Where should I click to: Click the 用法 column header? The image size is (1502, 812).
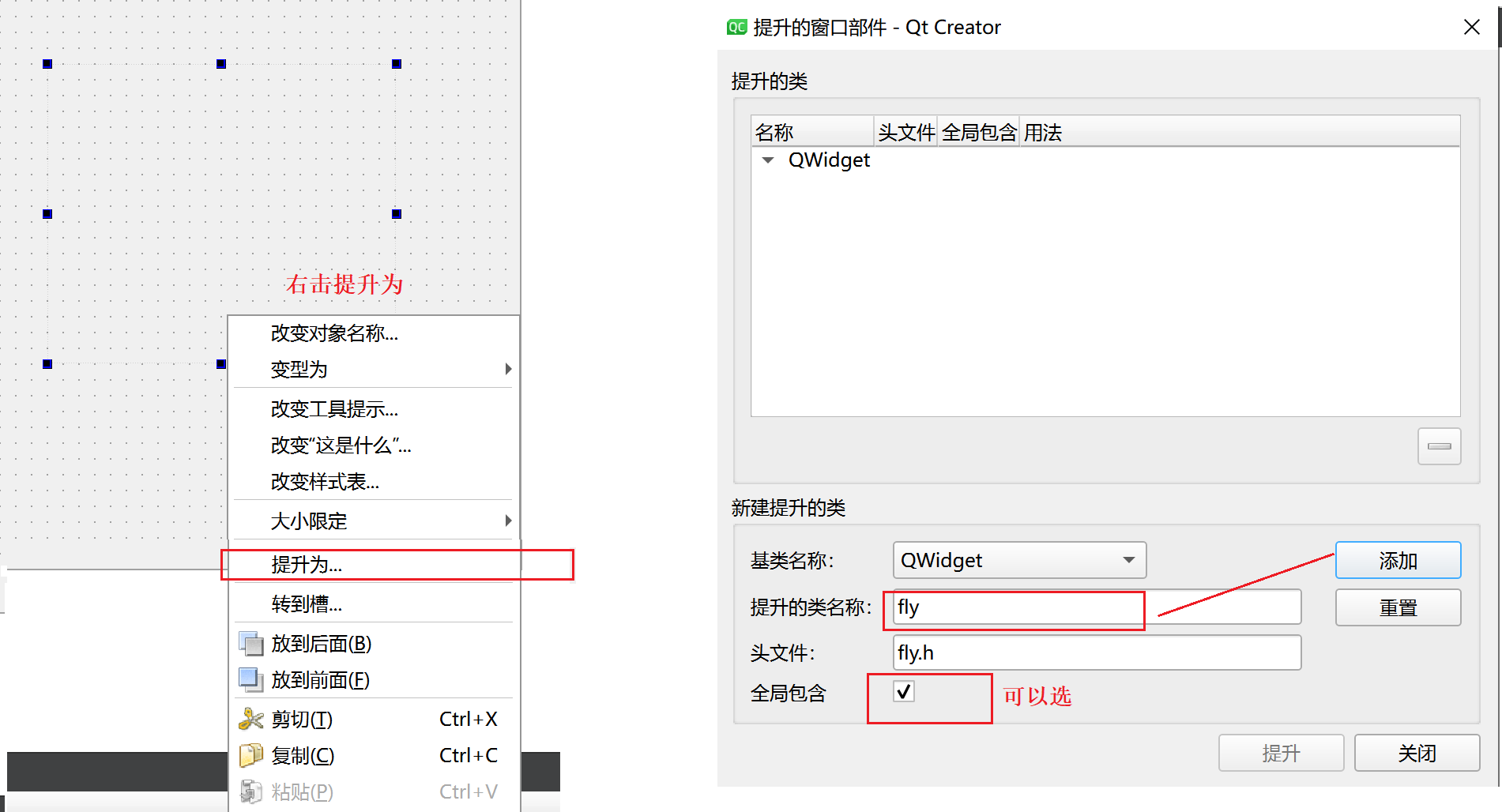tap(1239, 132)
